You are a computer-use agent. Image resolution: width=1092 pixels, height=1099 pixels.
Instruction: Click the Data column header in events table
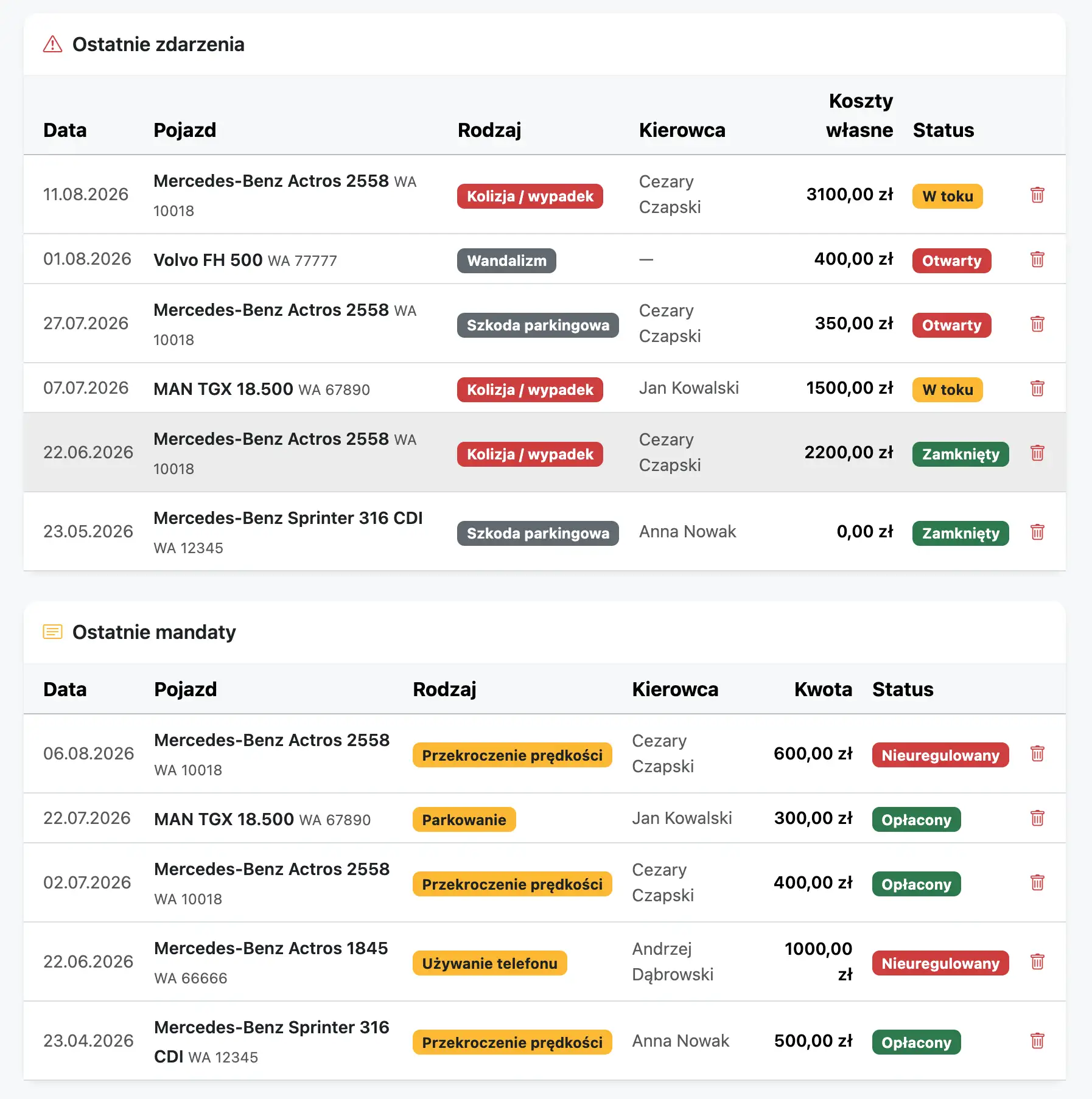coord(65,130)
